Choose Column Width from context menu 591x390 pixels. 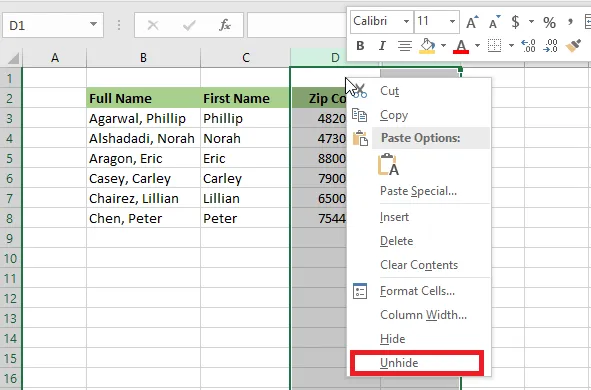click(x=419, y=315)
